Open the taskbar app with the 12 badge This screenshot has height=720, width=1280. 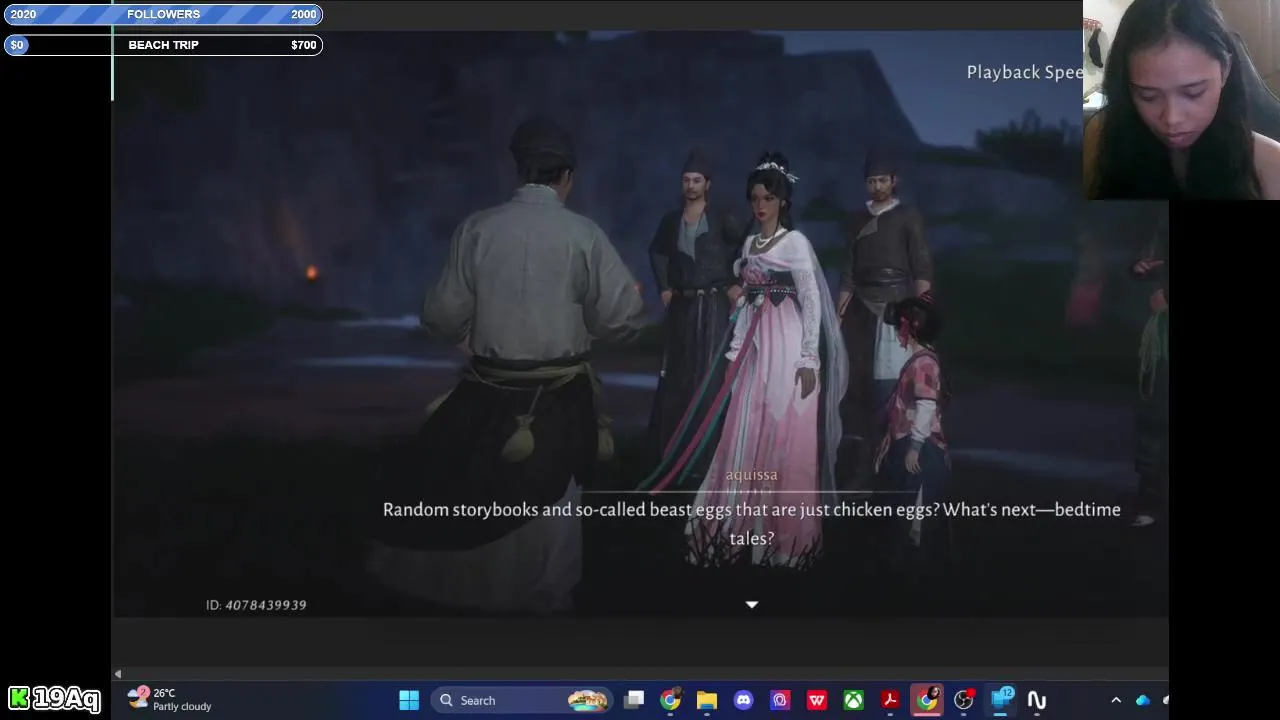pos(1000,700)
